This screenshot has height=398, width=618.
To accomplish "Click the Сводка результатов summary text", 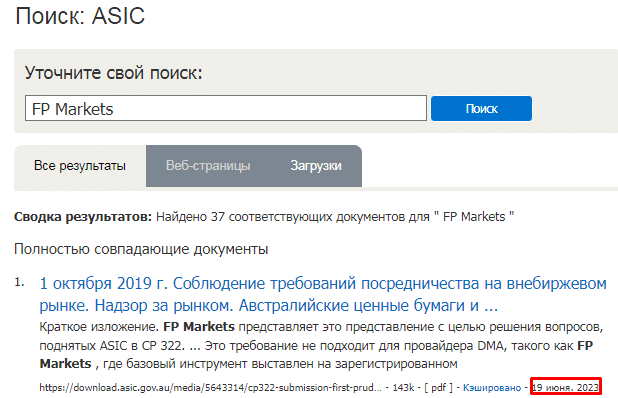I will point(264,217).
